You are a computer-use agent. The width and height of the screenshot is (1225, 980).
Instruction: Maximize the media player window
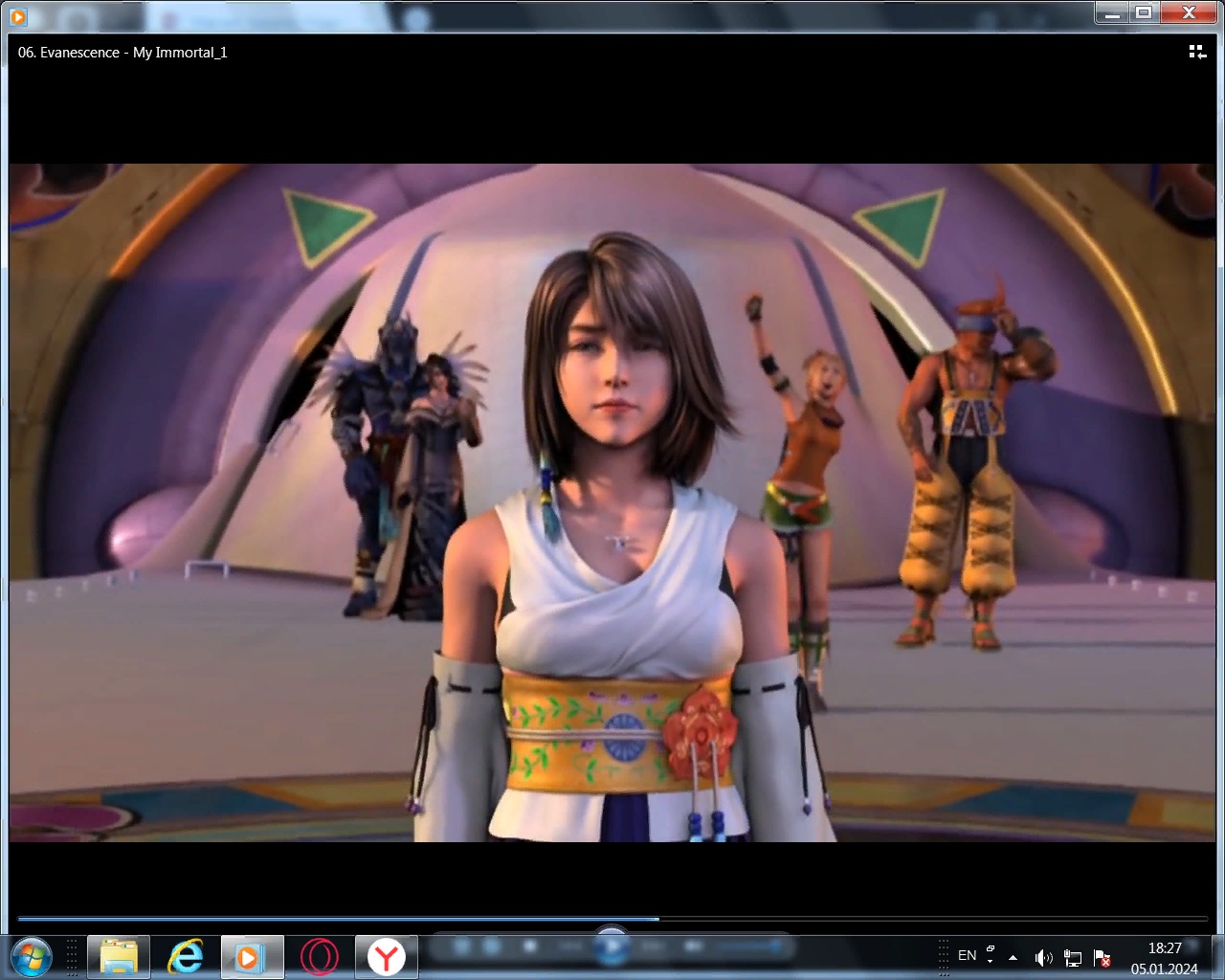pos(1143,12)
